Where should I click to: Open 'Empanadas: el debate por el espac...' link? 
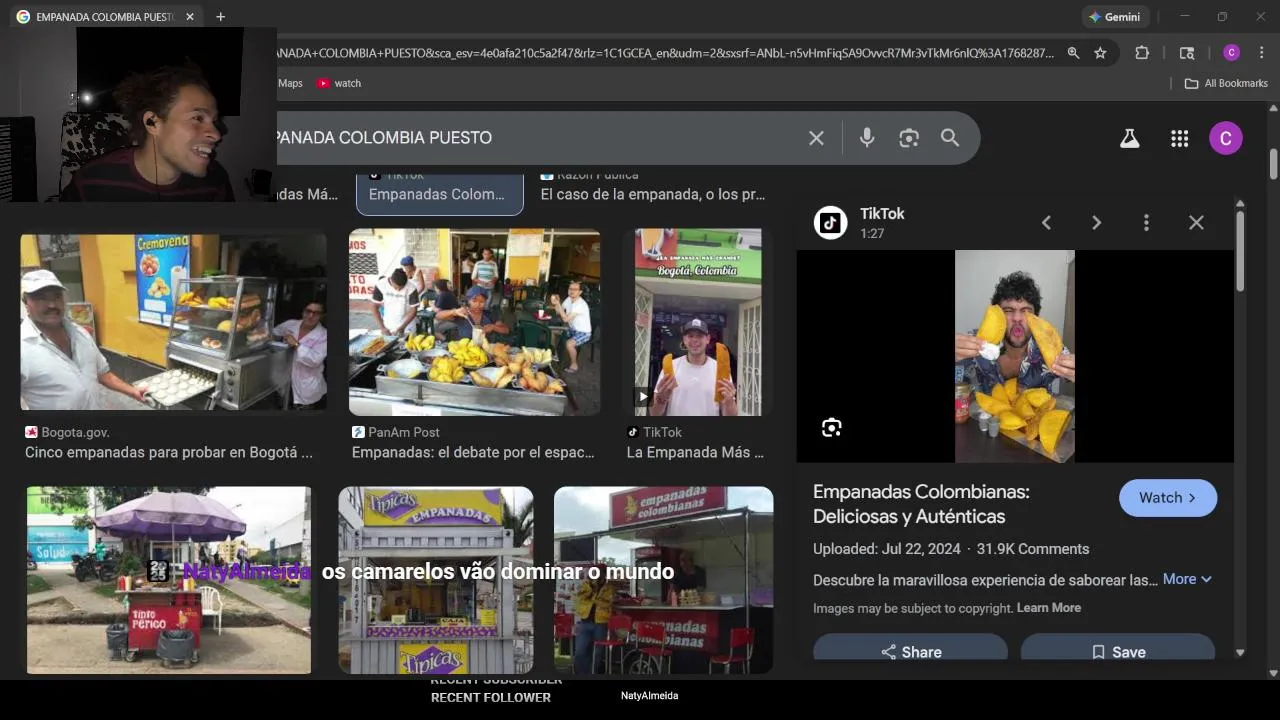473,452
